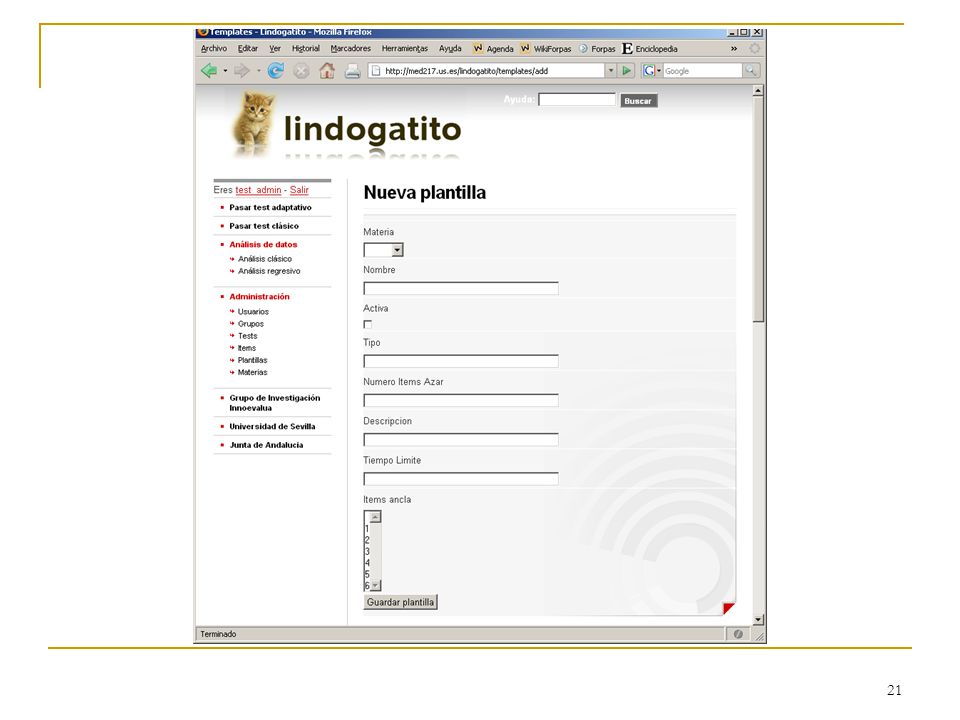Click the Guardar plantilla button

tap(400, 602)
